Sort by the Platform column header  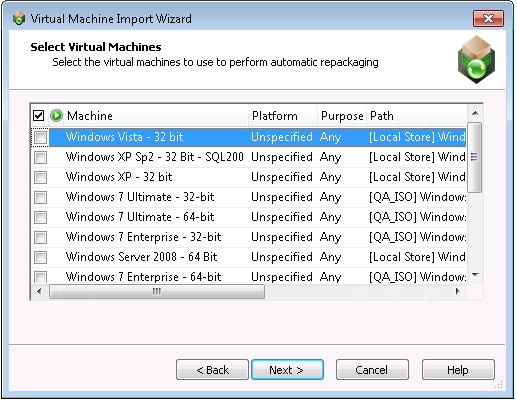click(283, 116)
